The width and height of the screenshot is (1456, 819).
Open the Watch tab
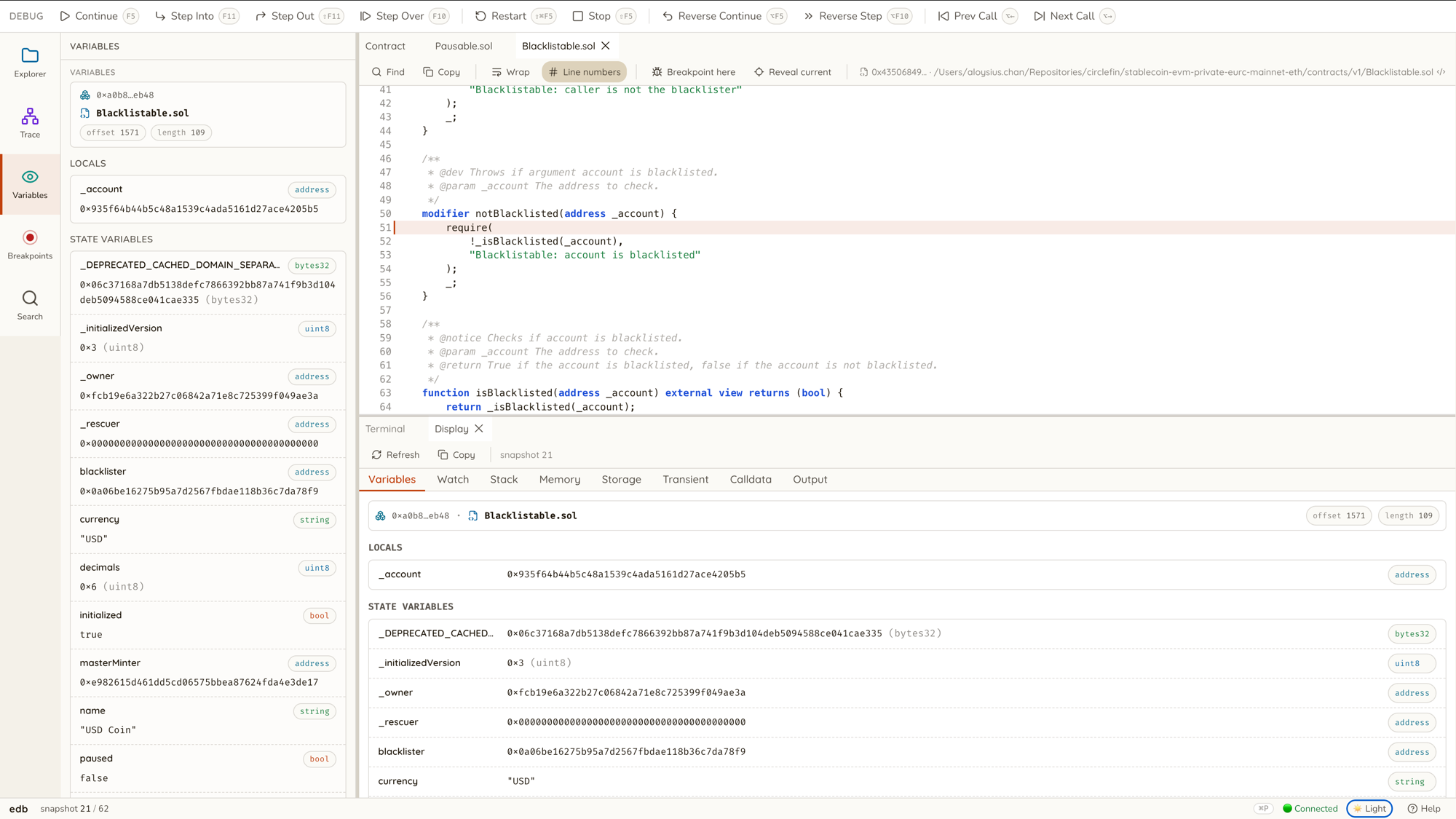click(453, 480)
